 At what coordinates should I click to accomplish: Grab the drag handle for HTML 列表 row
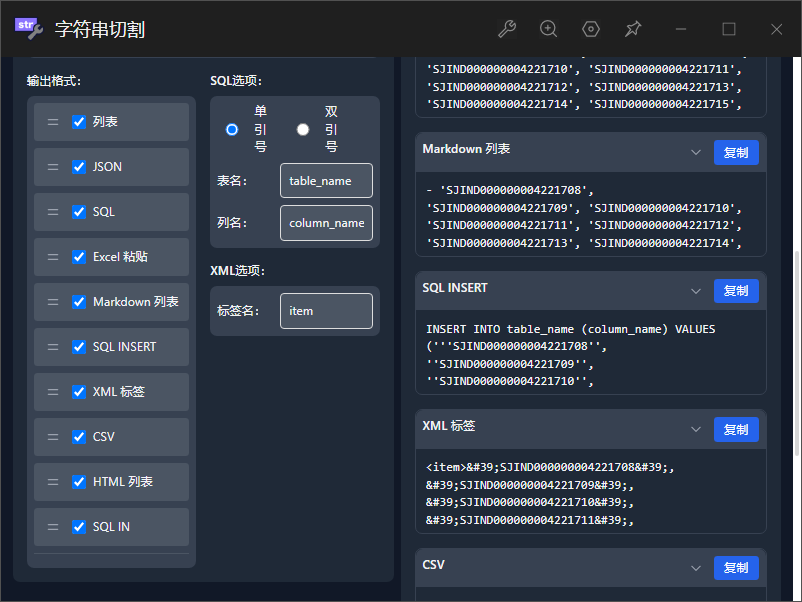[x=53, y=482]
